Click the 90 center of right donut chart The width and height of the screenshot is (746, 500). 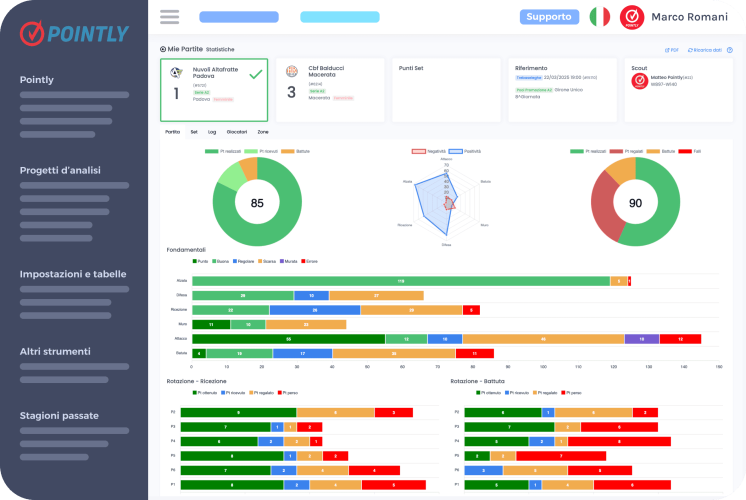(635, 203)
